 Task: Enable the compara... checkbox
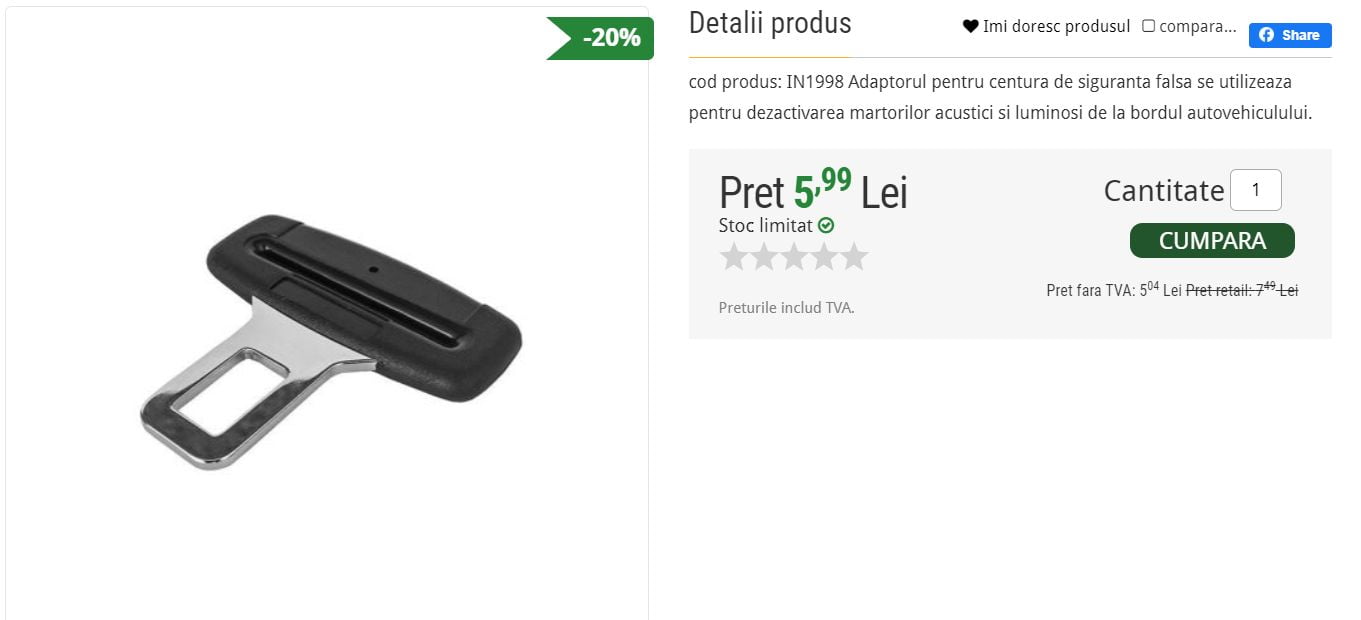[1148, 25]
